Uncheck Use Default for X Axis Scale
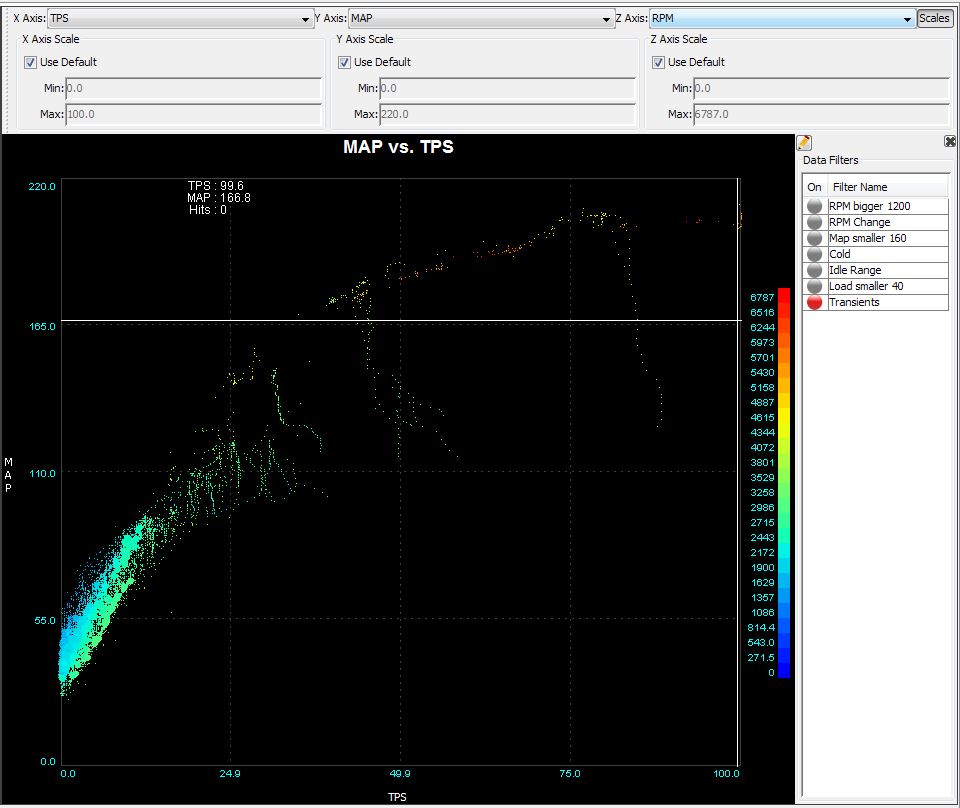Screen dimensions: 960x808 click(x=30, y=62)
